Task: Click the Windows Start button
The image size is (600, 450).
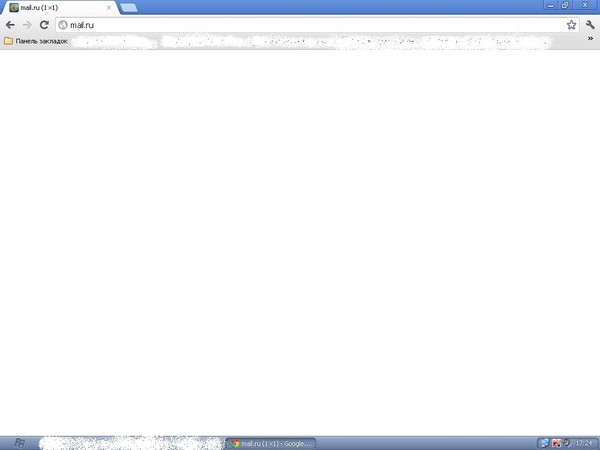Action: pyautogui.click(x=19, y=443)
